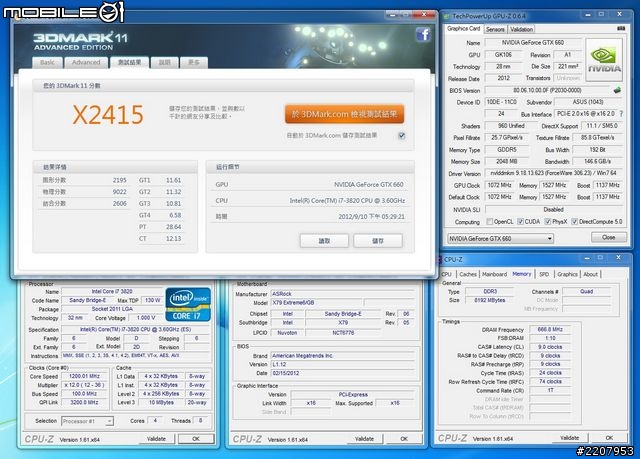Click the BIOS Date 02/15/2012 field
Viewport: 640px width, 459px height.
click(x=343, y=373)
